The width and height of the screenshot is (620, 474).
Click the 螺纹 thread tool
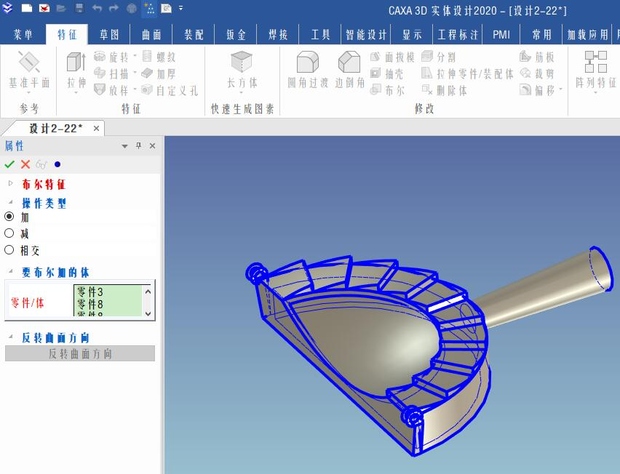point(159,57)
